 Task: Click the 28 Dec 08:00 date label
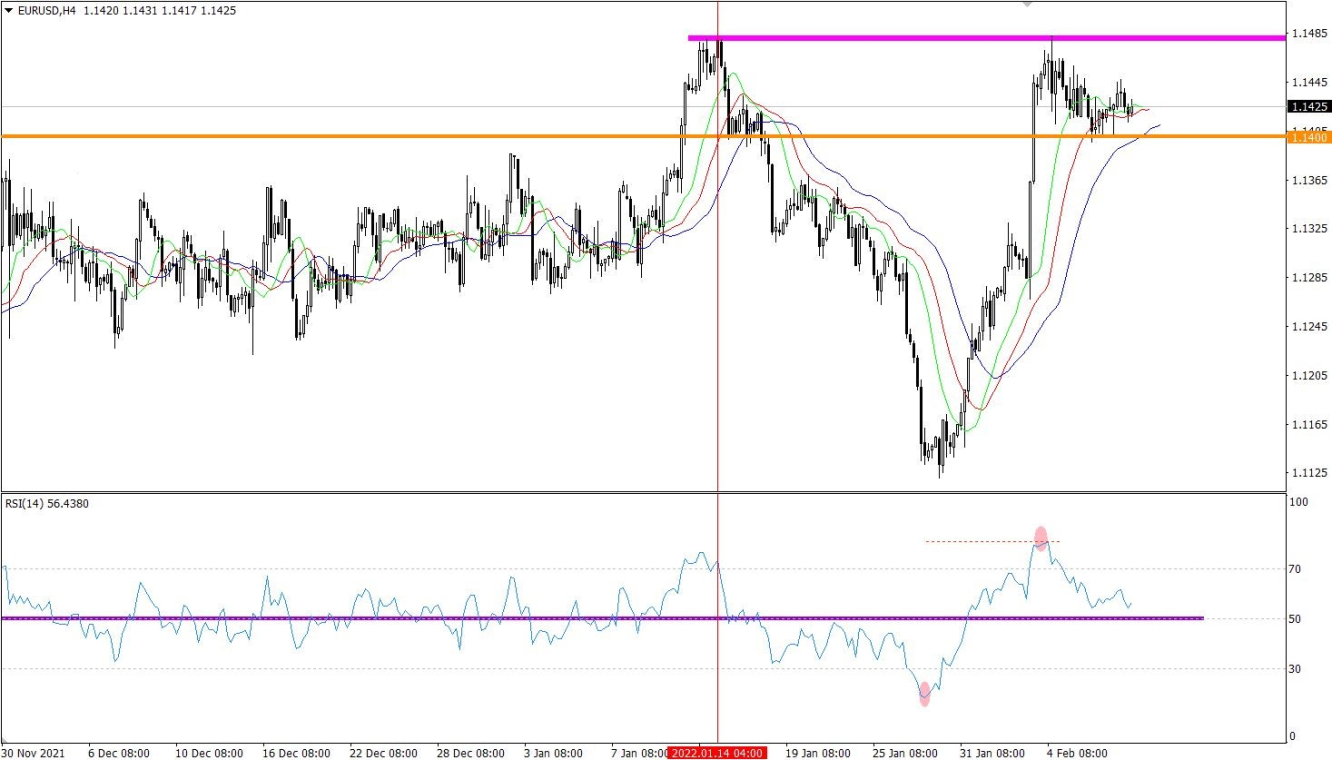[471, 753]
